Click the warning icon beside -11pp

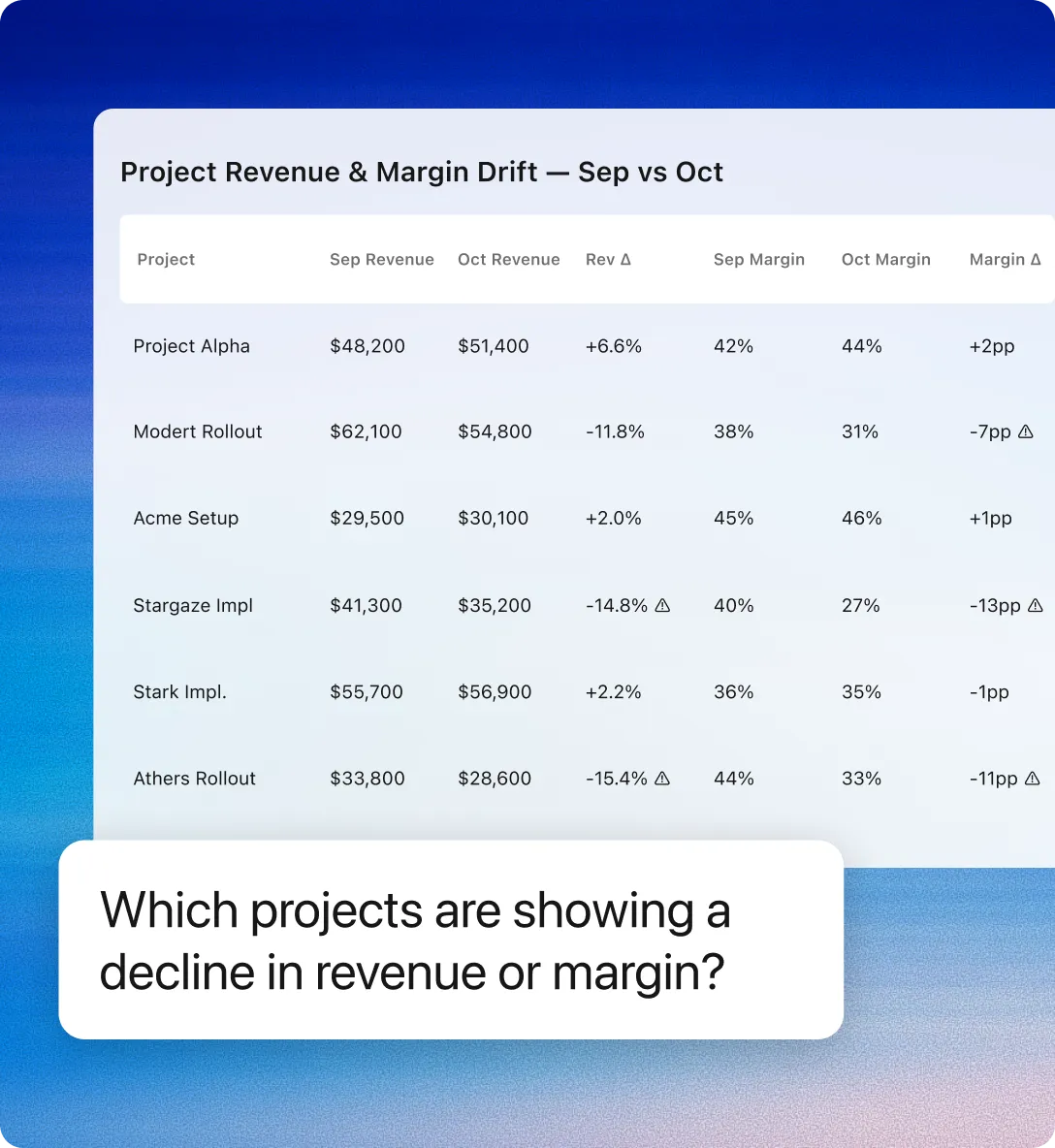[1033, 779]
